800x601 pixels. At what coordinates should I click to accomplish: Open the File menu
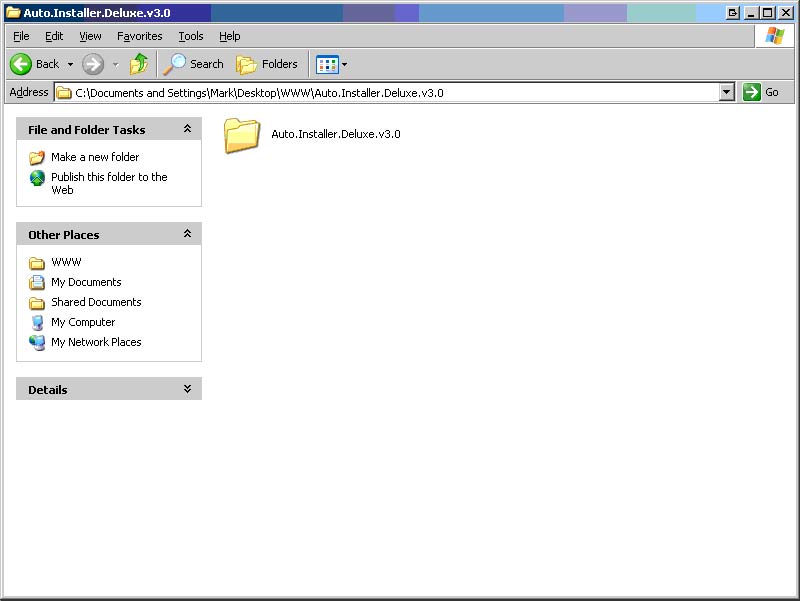tap(21, 36)
